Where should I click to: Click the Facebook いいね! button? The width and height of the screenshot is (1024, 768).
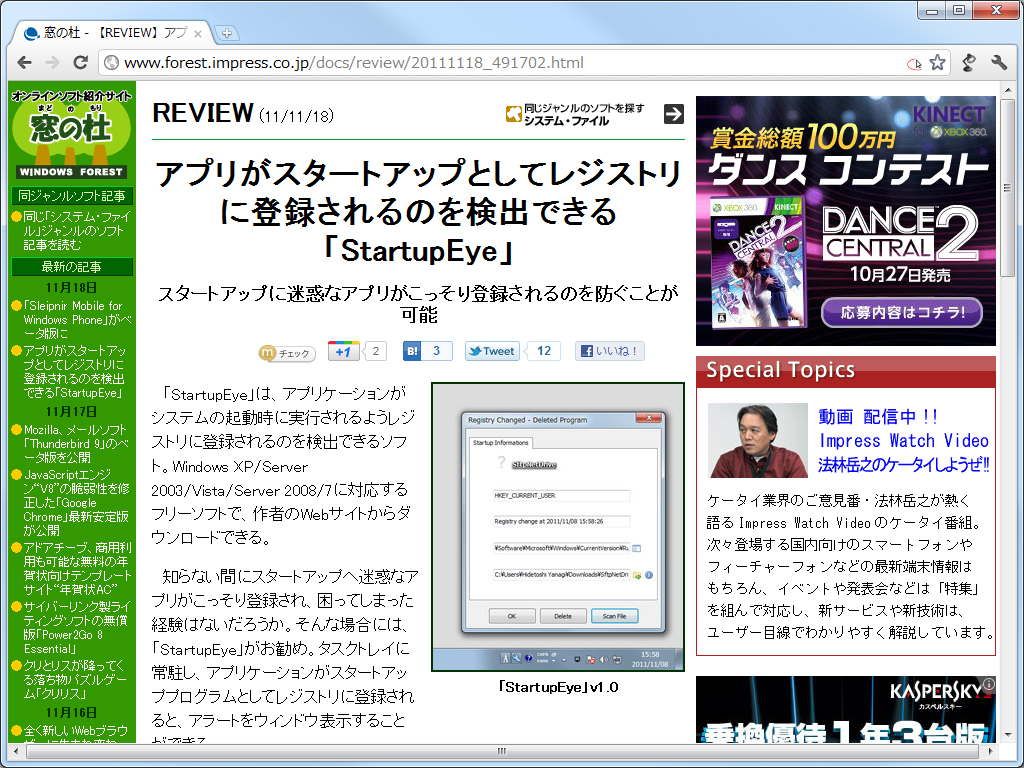click(610, 351)
